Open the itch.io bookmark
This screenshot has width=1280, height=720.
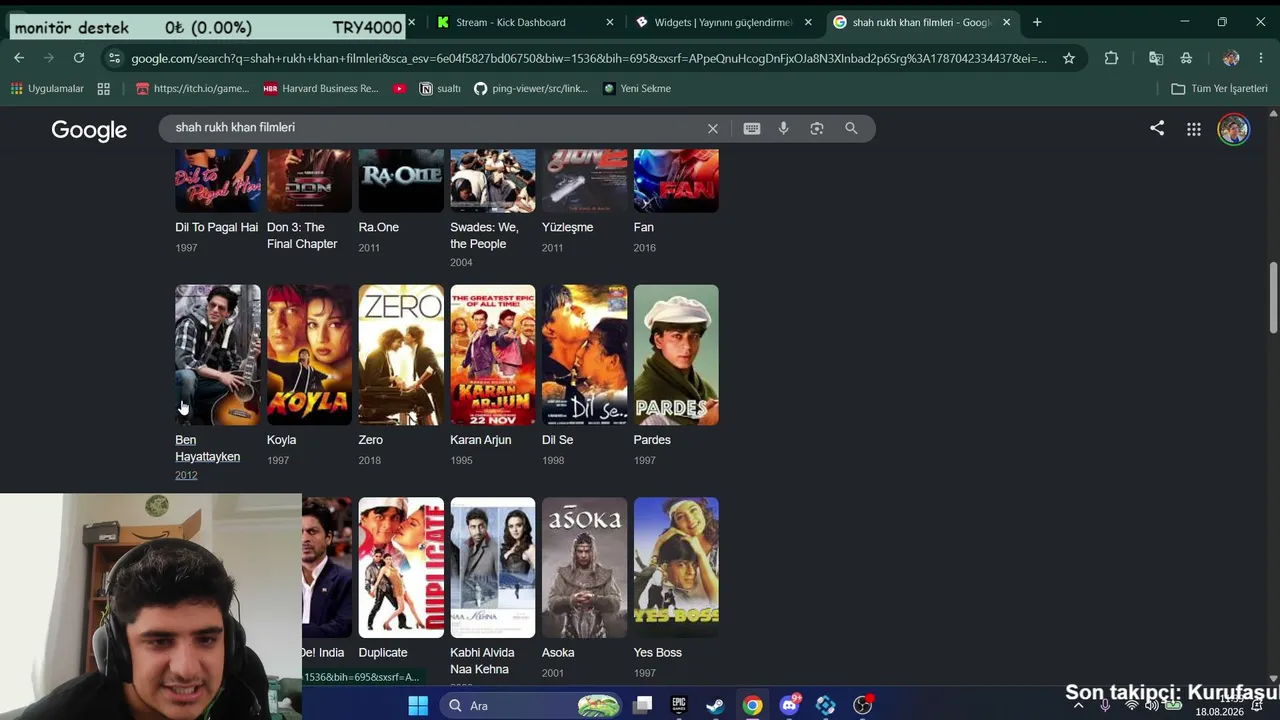pos(192,89)
